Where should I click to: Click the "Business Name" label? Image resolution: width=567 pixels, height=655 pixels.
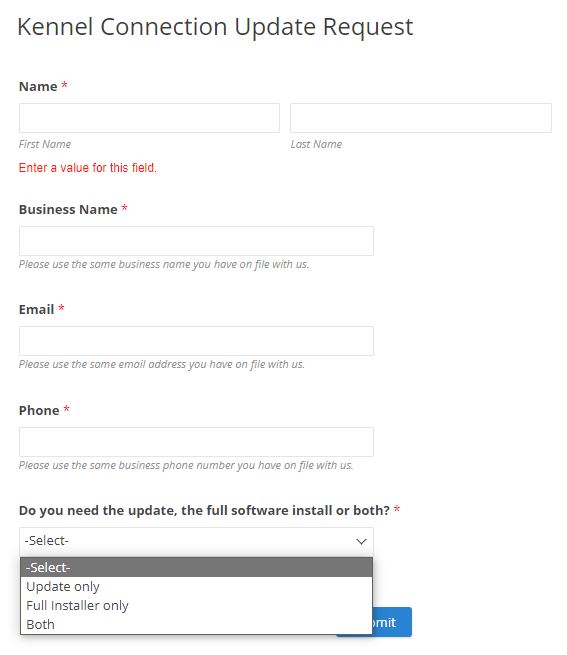coord(68,209)
